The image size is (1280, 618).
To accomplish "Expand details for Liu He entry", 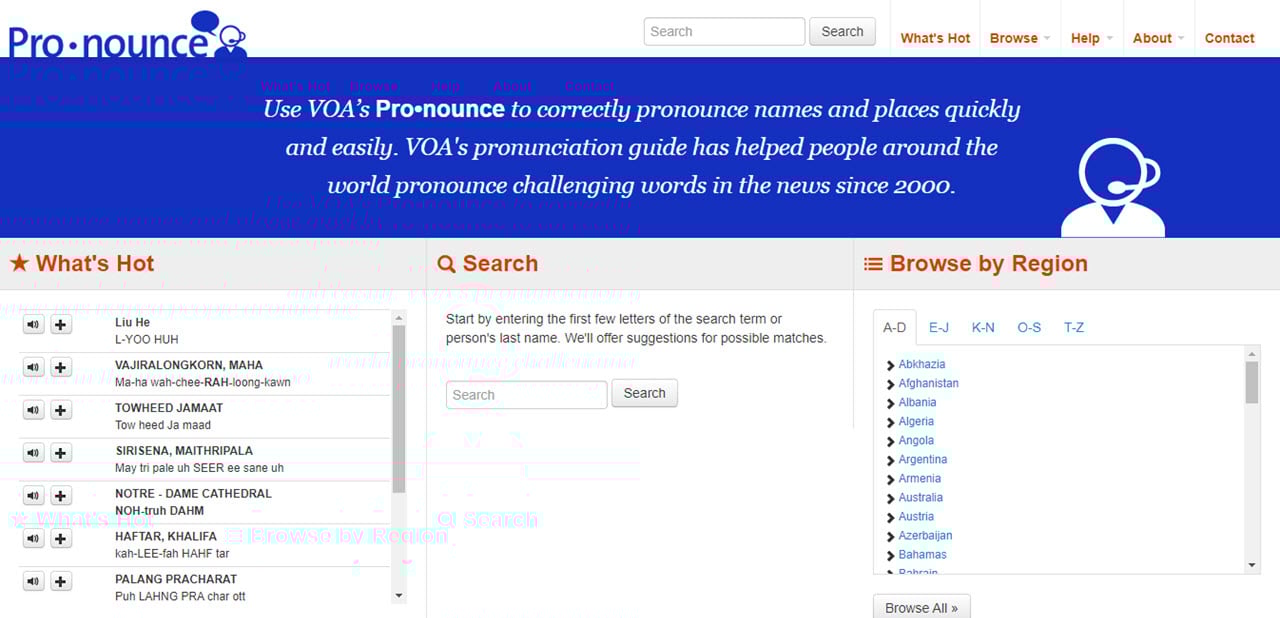I will (x=61, y=324).
